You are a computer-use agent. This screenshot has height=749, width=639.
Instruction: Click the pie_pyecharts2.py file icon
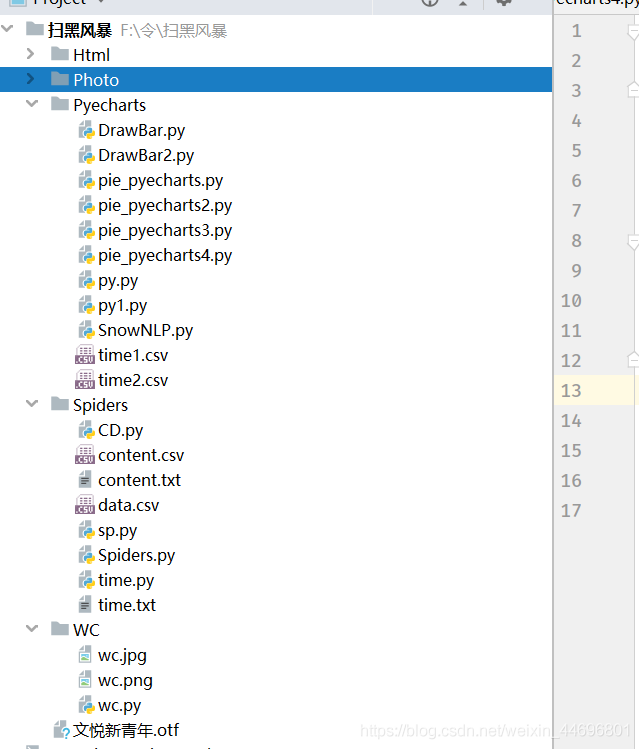click(x=86, y=205)
